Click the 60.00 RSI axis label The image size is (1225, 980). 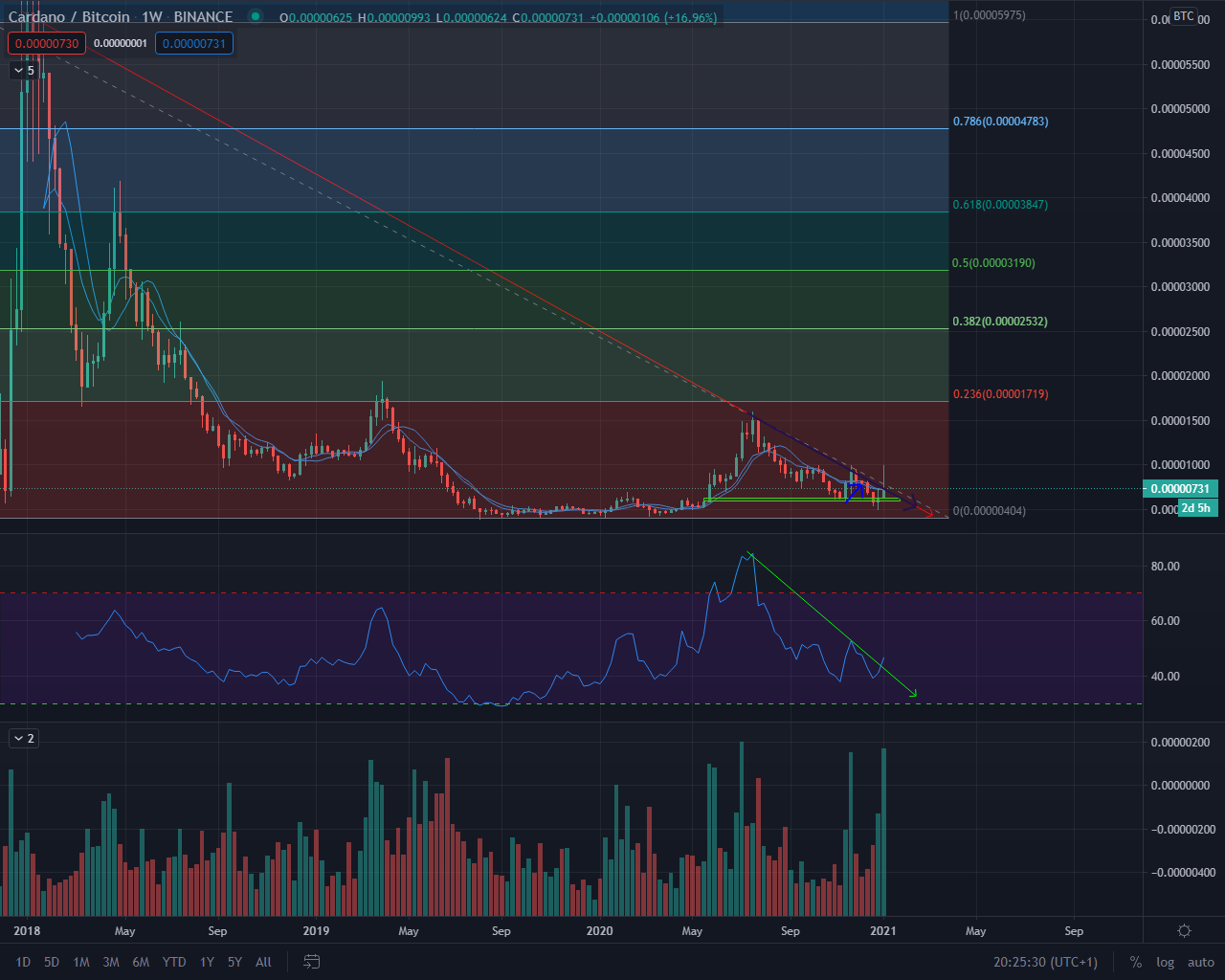[1166, 621]
